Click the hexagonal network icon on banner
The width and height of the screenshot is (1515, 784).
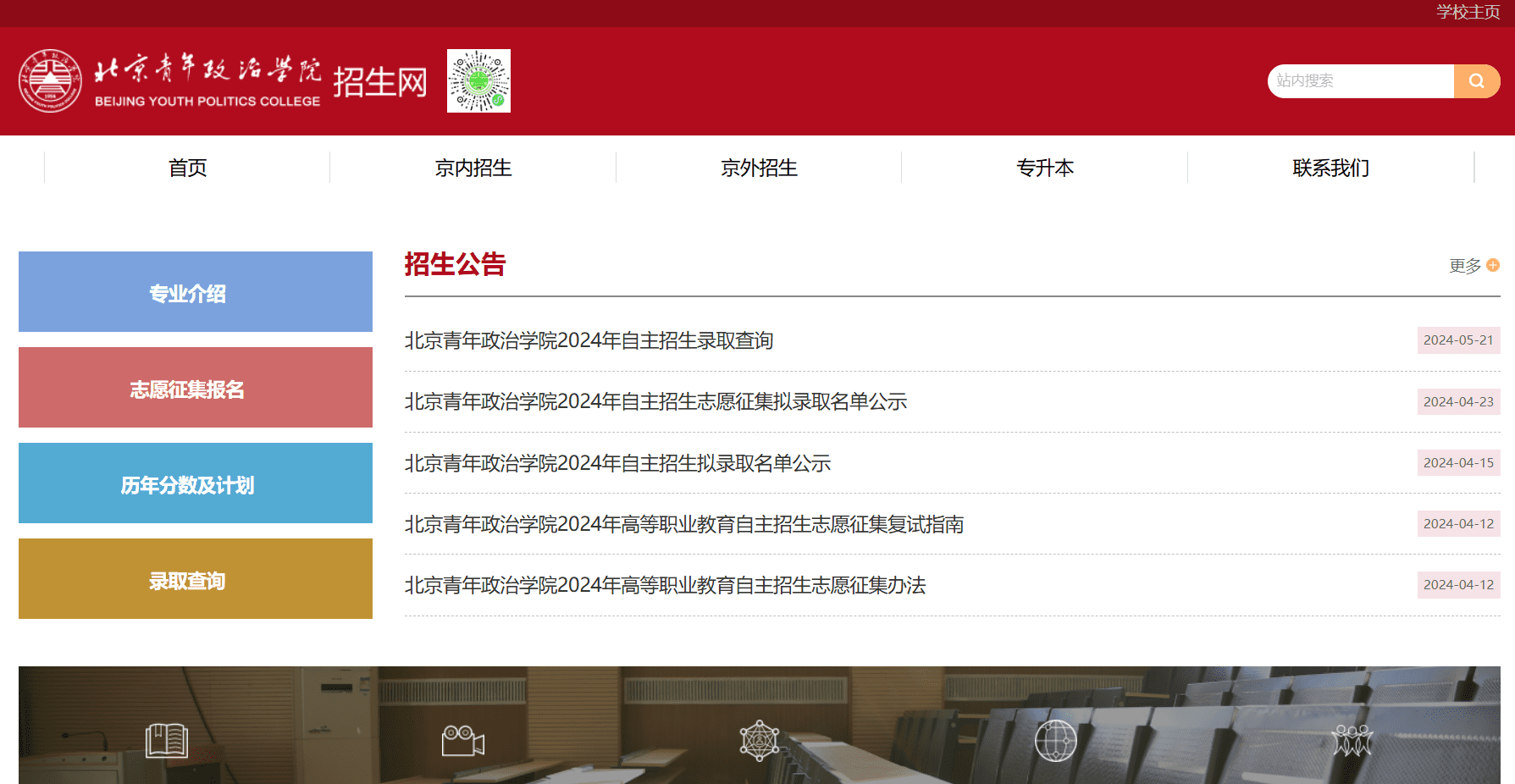coord(760,741)
